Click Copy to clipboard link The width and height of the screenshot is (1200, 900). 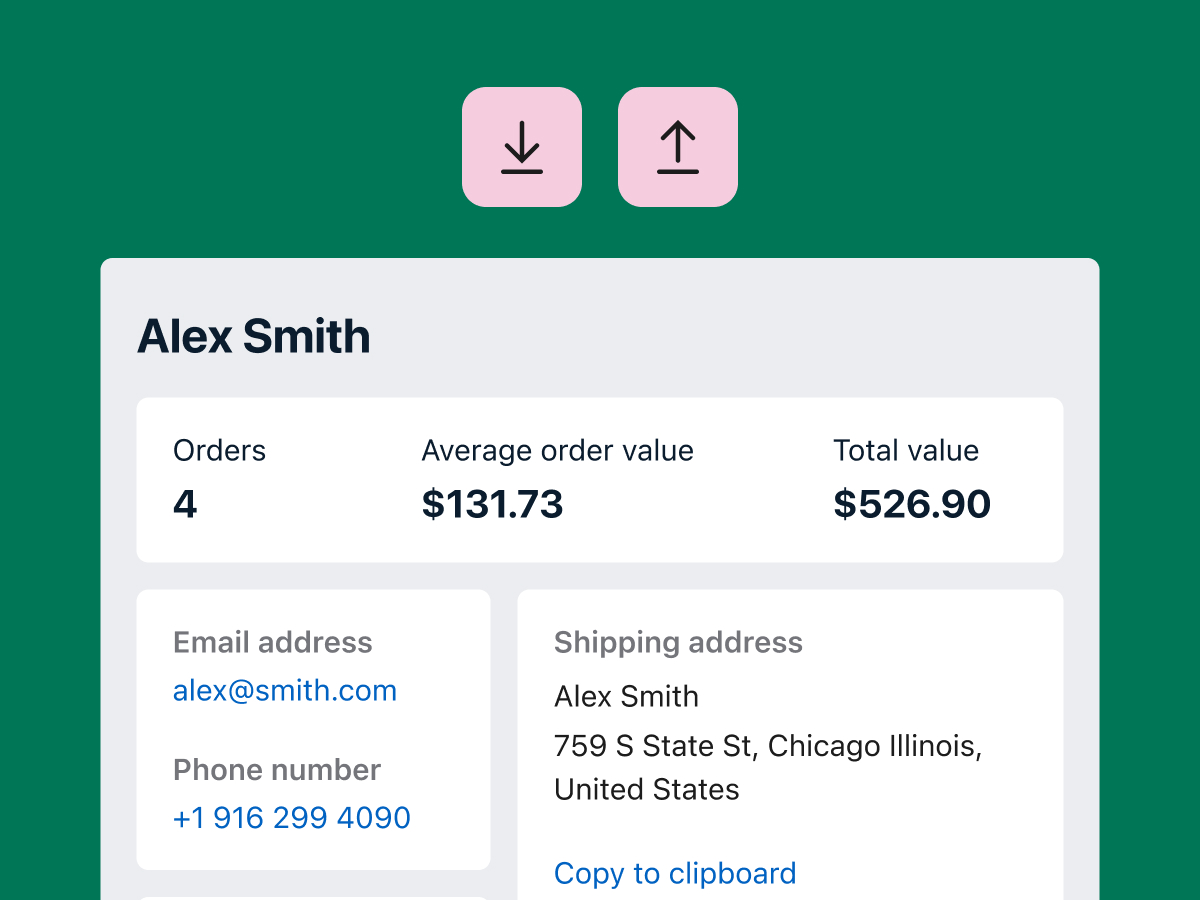[675, 873]
